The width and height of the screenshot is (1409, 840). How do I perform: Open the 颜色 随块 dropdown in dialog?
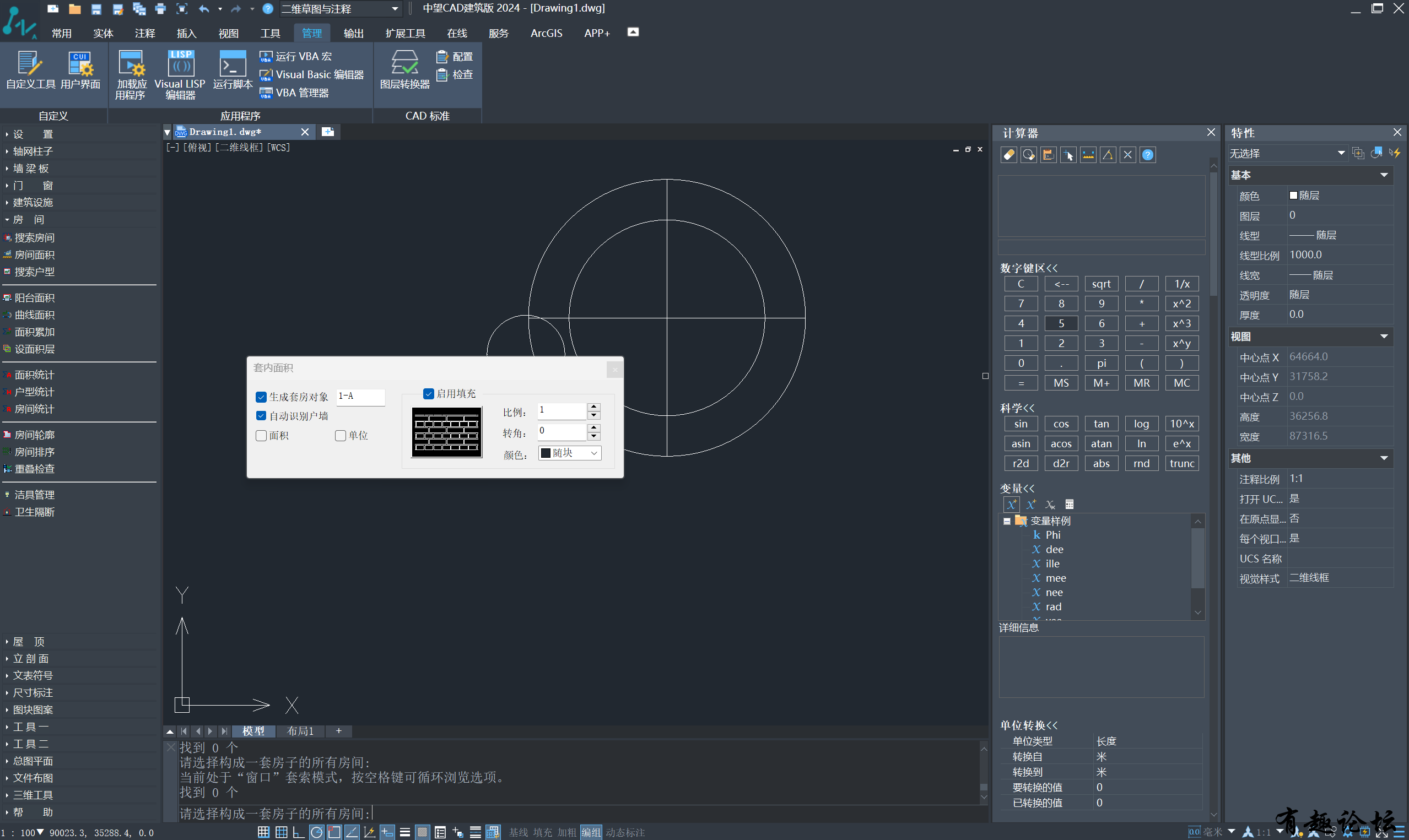tap(569, 453)
